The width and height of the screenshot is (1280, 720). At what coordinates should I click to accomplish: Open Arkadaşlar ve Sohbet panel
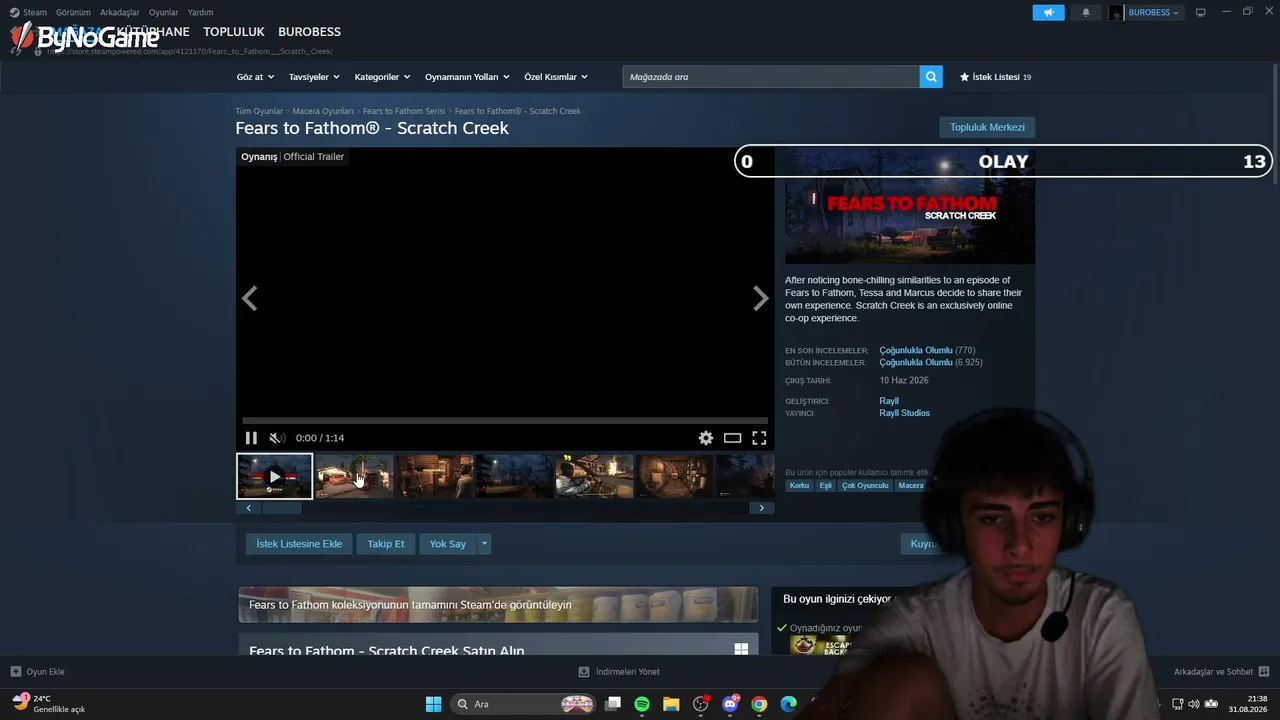coord(1221,672)
